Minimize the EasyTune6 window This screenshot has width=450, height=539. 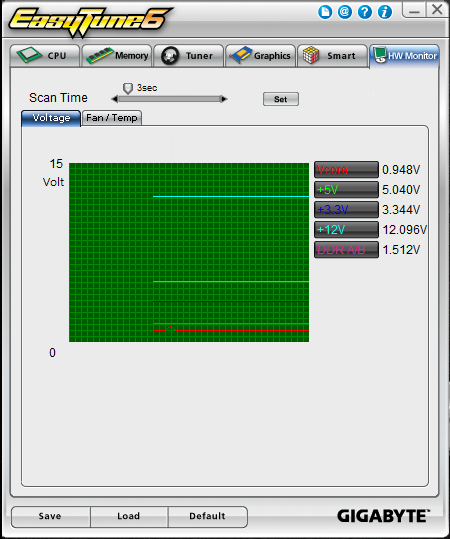(414, 10)
